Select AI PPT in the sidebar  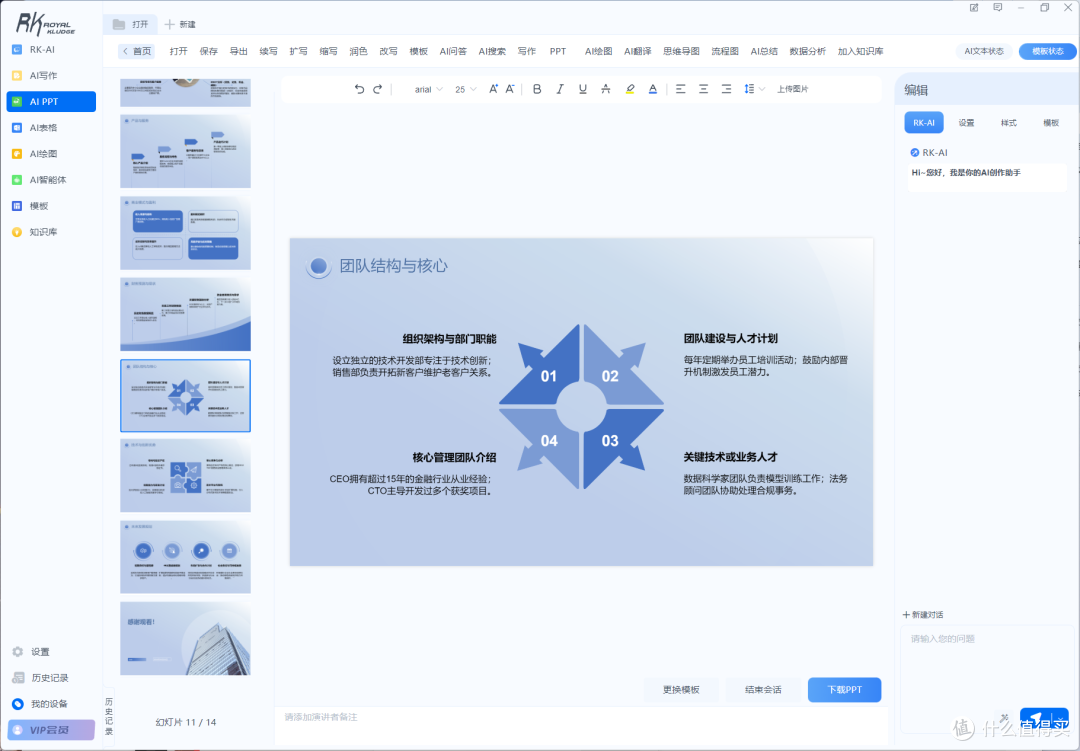point(51,101)
